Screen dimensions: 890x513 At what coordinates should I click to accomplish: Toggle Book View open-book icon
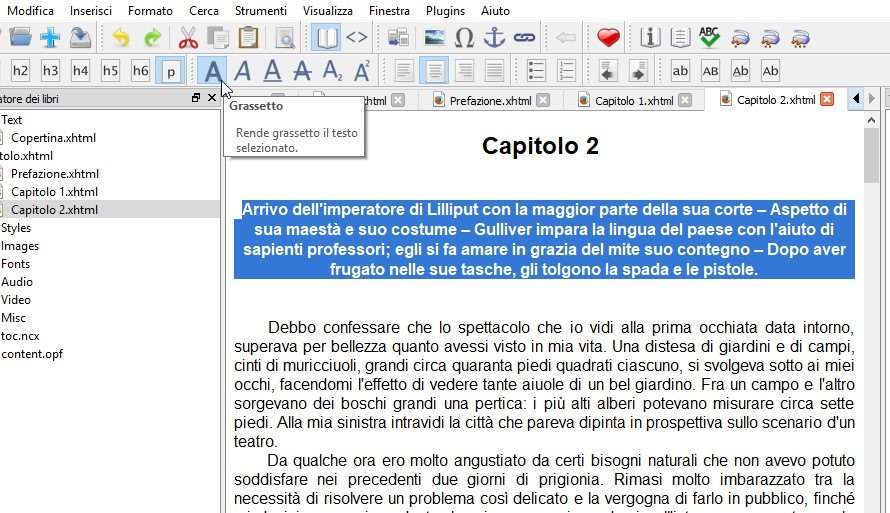(x=326, y=38)
